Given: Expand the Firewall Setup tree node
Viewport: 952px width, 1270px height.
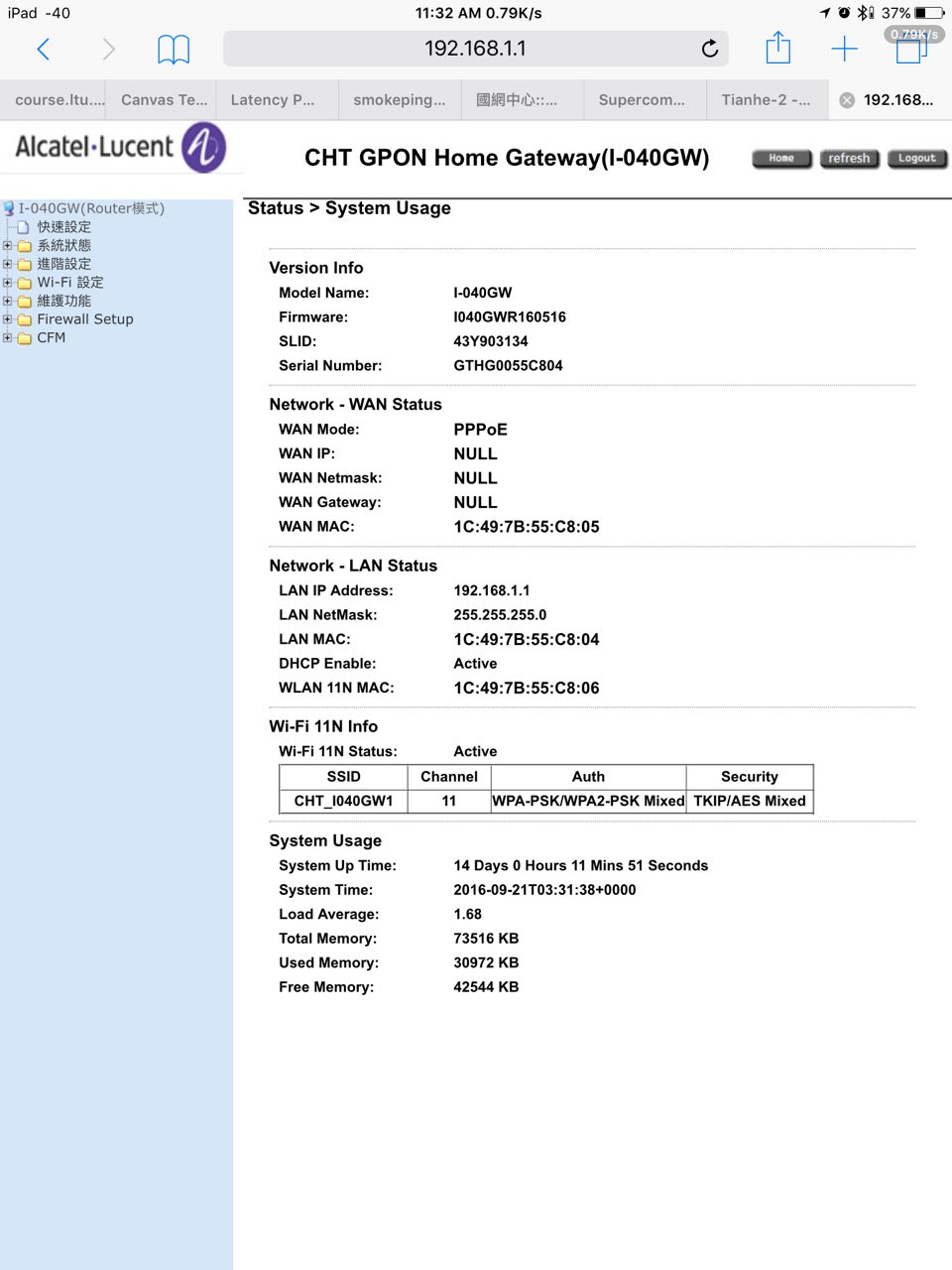Looking at the screenshot, I should [8, 319].
